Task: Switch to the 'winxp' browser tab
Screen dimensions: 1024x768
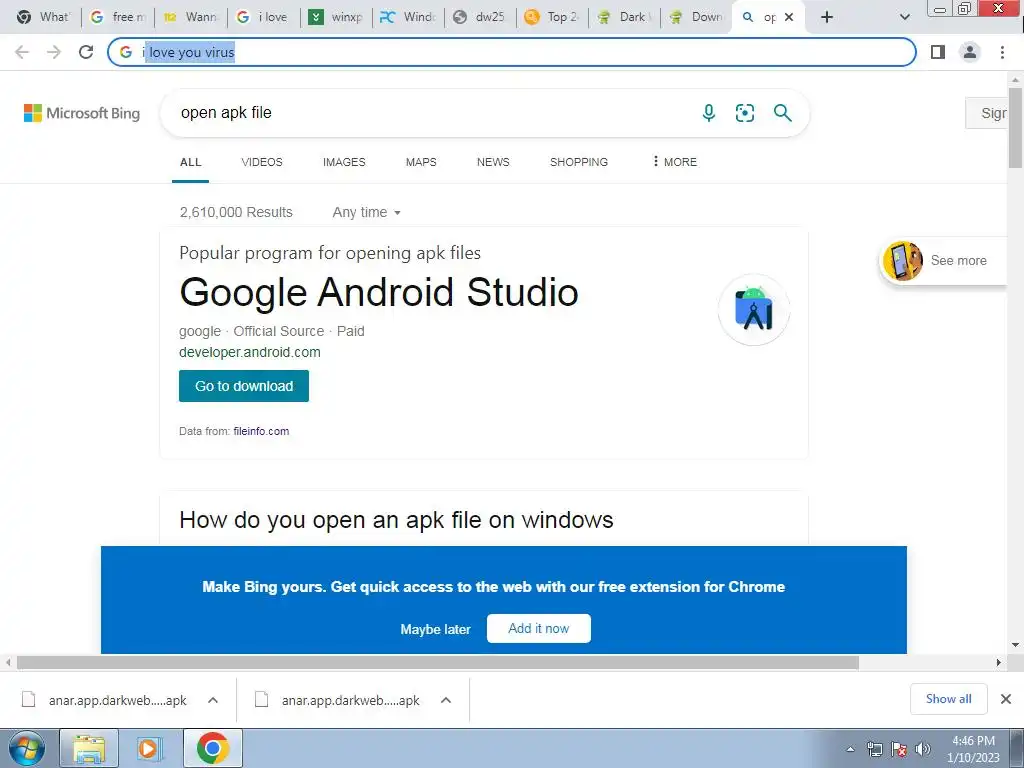Action: click(x=336, y=17)
